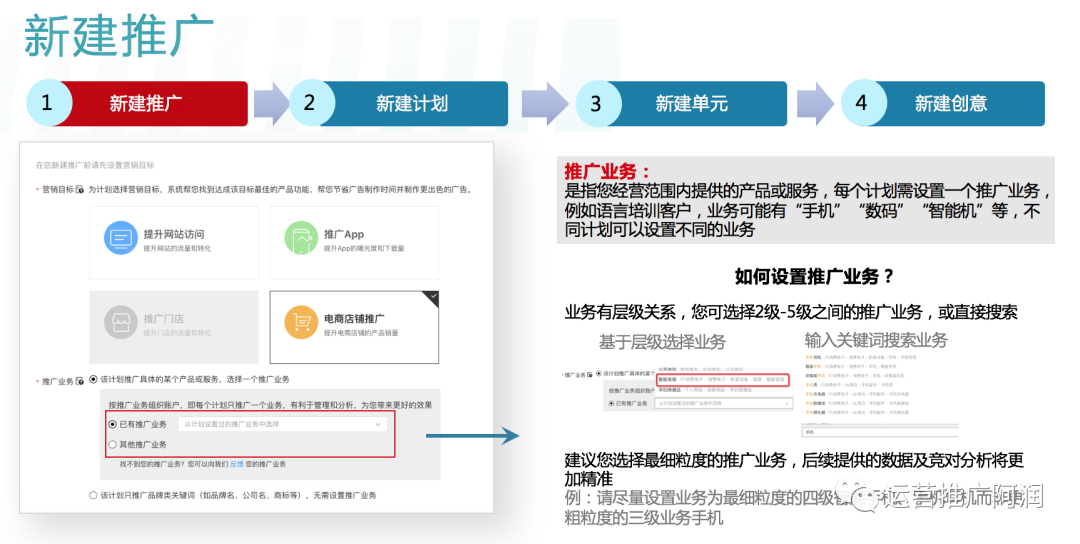Choose 该计划只推广产品牌类关键词 radio option
The image size is (1080, 544).
93,495
